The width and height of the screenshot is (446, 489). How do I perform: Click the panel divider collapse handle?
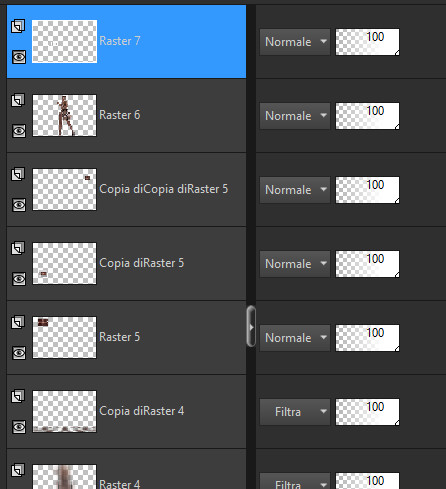click(251, 327)
